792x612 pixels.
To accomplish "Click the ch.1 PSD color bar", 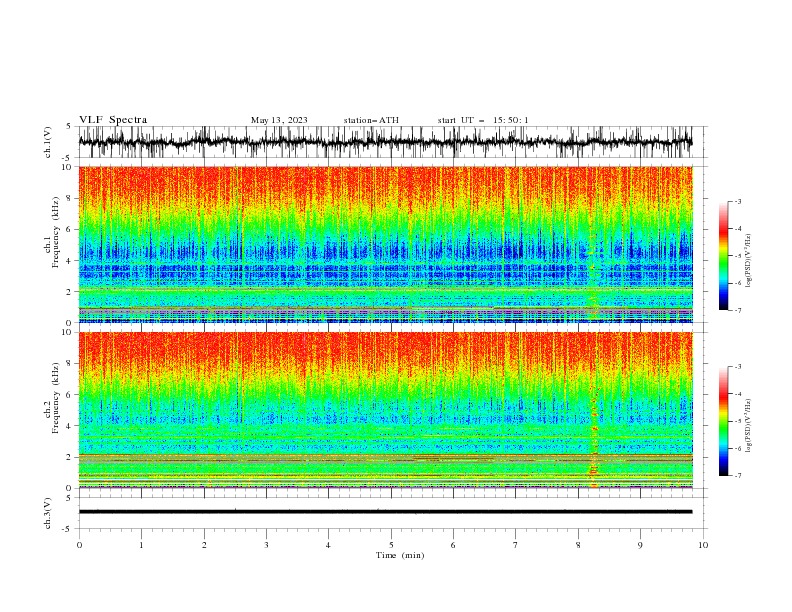I will click(723, 256).
